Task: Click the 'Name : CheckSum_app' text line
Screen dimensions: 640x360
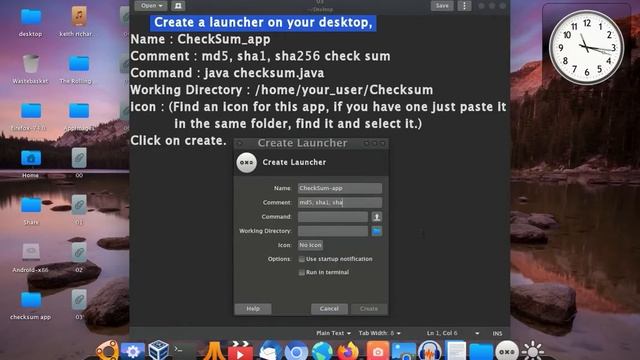Action: tap(200, 39)
